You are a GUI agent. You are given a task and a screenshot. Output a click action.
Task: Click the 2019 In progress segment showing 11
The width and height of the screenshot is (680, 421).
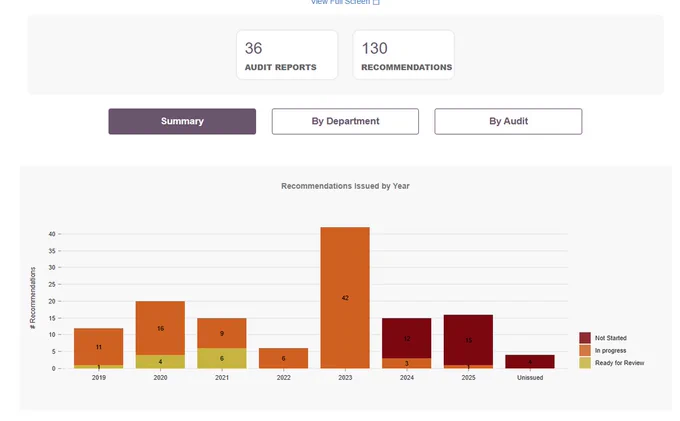pyautogui.click(x=98, y=347)
